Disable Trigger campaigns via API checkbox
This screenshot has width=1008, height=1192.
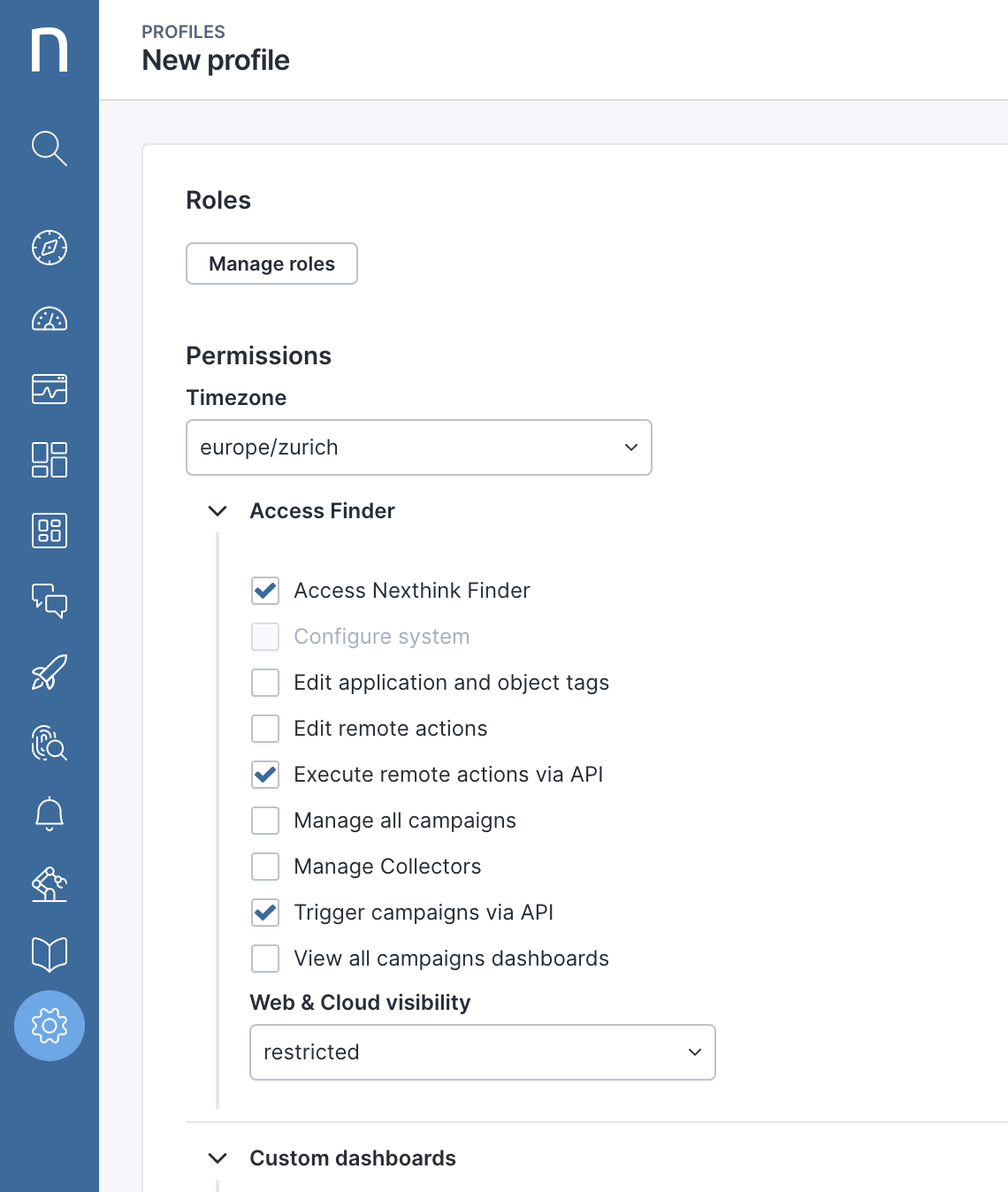[265, 913]
